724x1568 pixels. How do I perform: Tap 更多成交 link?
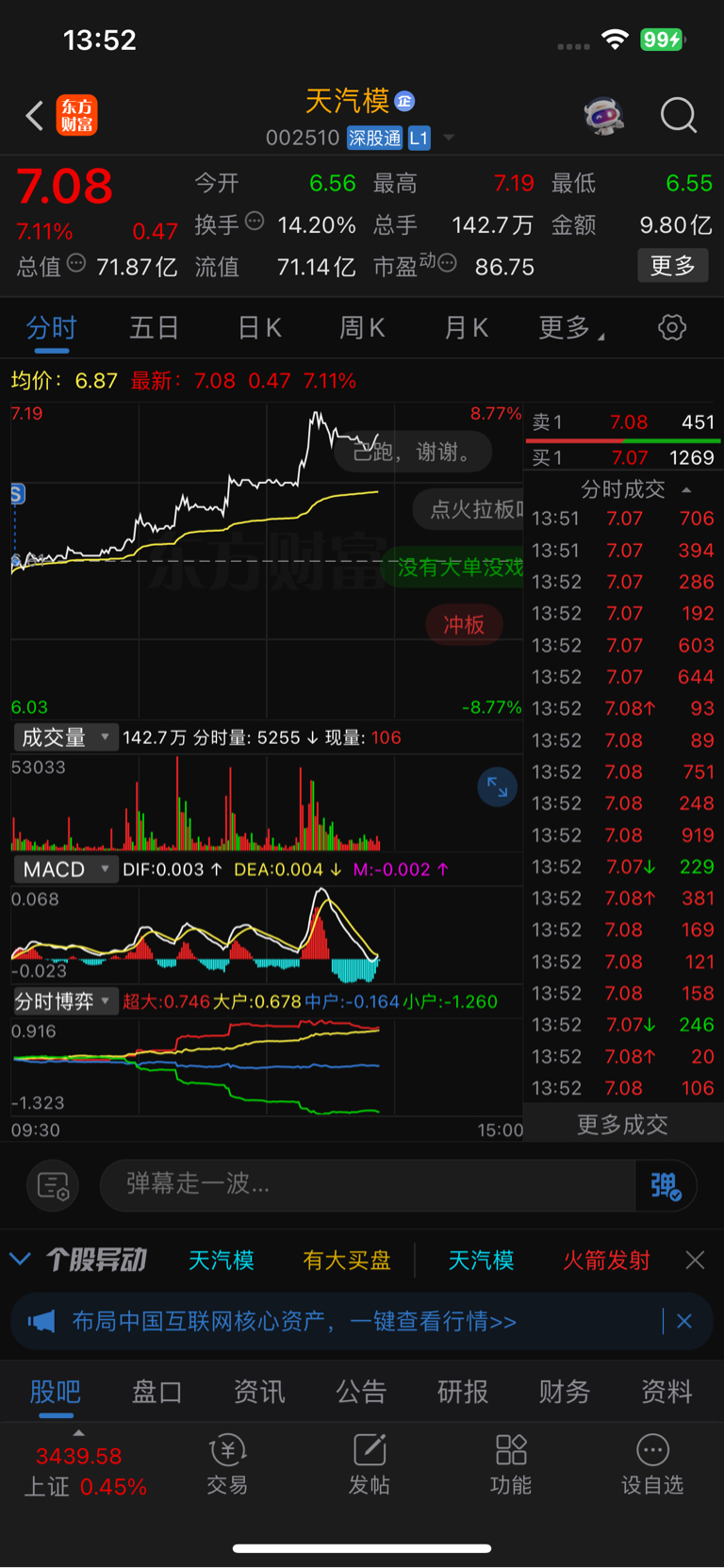(622, 1124)
